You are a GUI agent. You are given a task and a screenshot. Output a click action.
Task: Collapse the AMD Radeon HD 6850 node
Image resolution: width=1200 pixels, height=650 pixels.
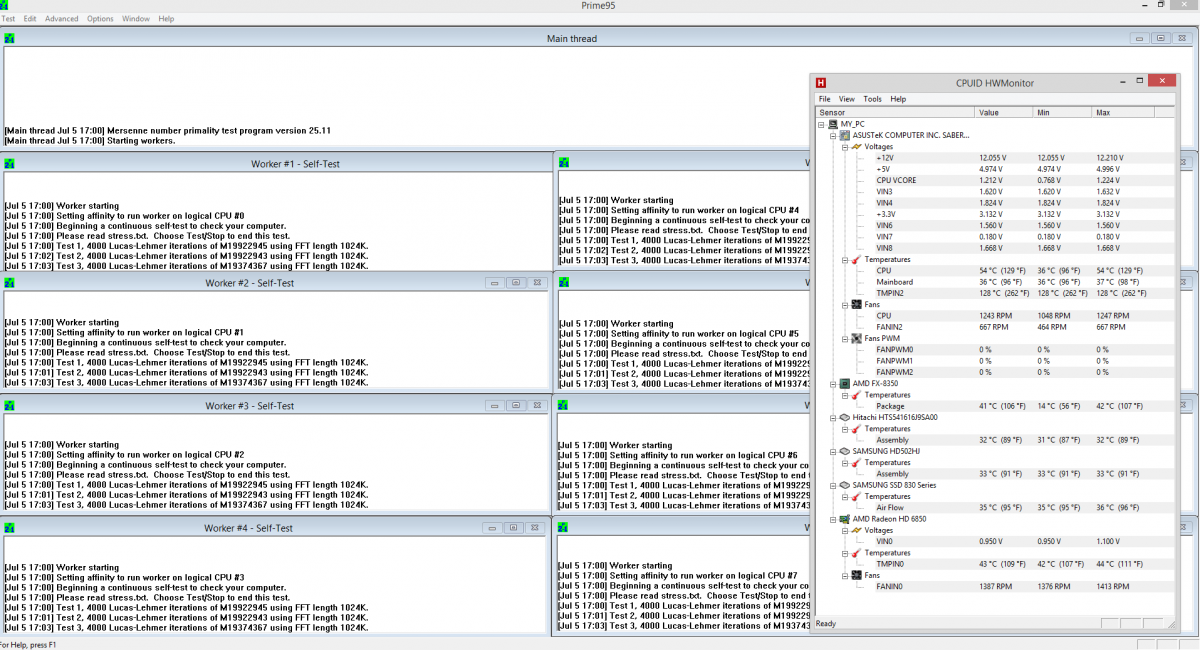pyautogui.click(x=833, y=519)
